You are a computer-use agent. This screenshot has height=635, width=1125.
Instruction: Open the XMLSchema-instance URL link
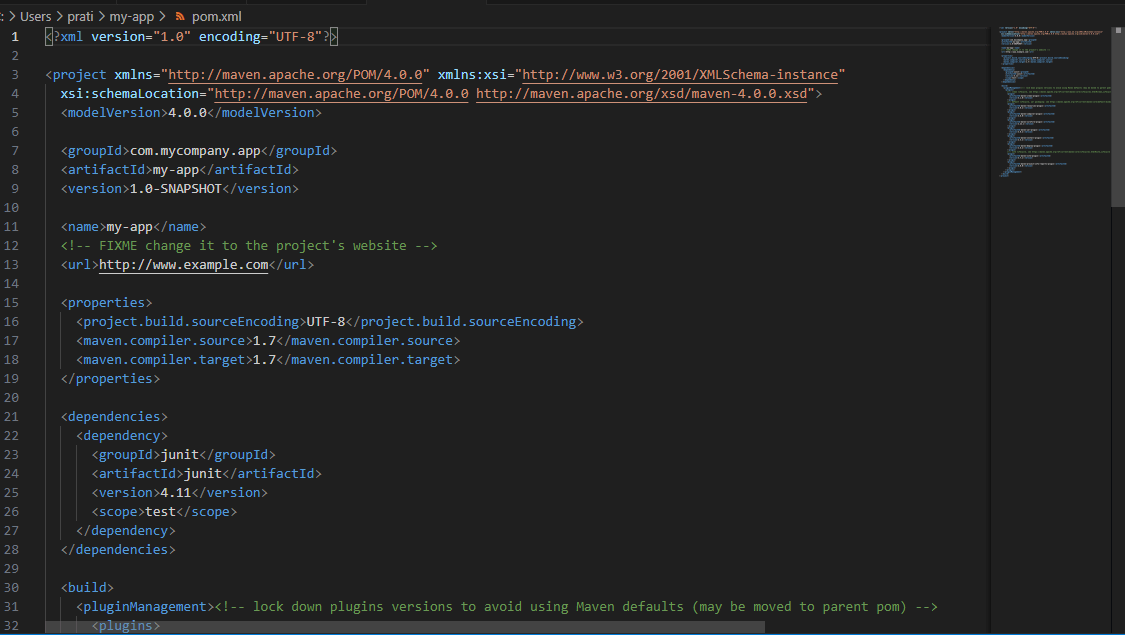coord(682,75)
